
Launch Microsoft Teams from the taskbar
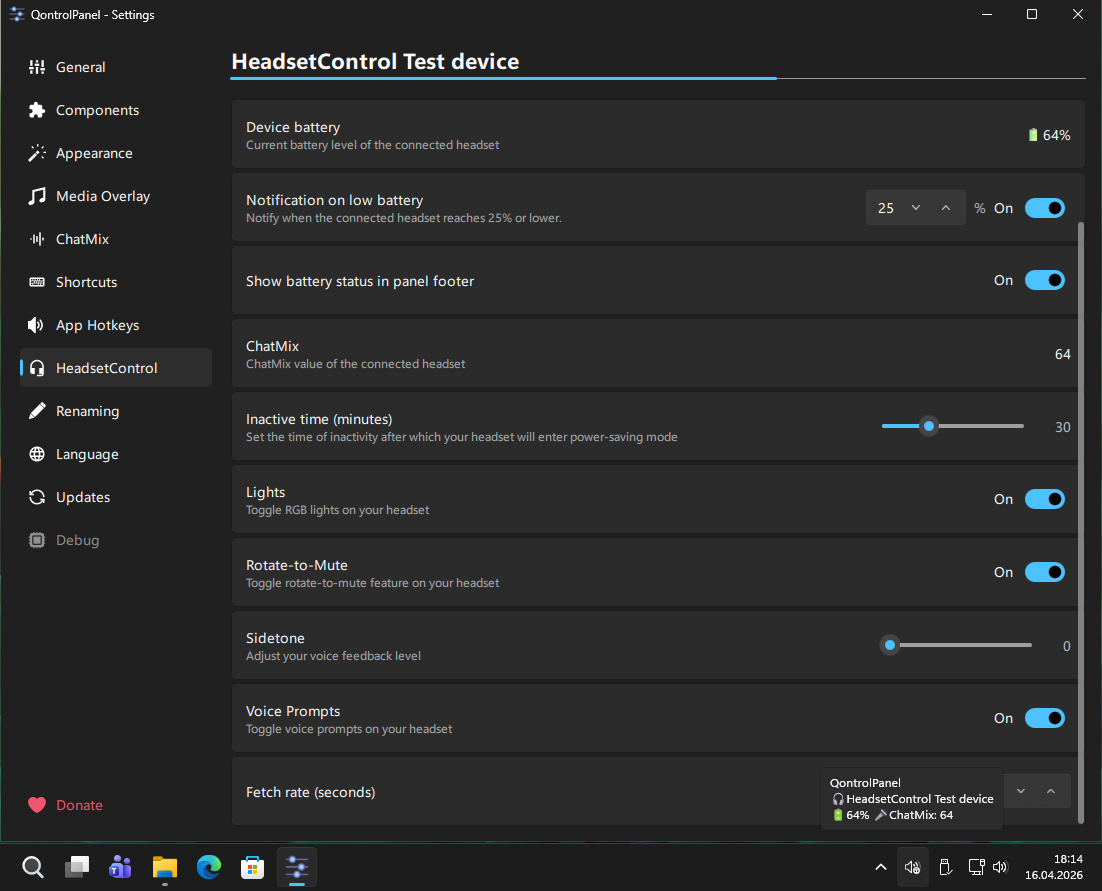click(121, 867)
